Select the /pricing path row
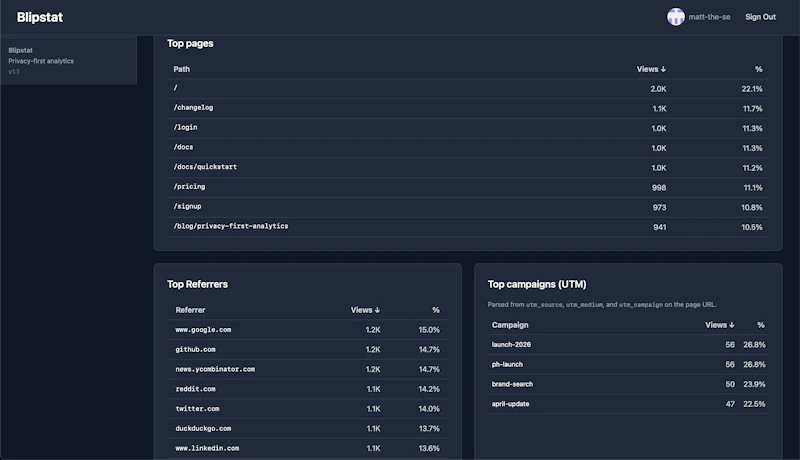Screen dimensions: 800x460 (x=468, y=188)
